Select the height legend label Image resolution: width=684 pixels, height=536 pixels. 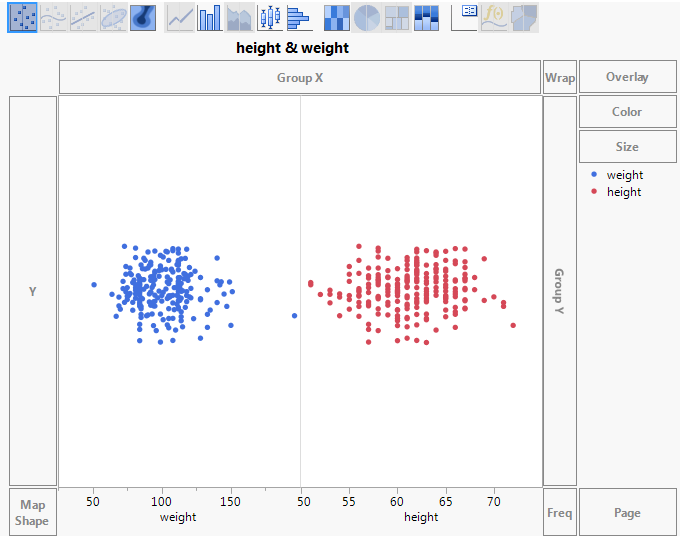pos(624,192)
